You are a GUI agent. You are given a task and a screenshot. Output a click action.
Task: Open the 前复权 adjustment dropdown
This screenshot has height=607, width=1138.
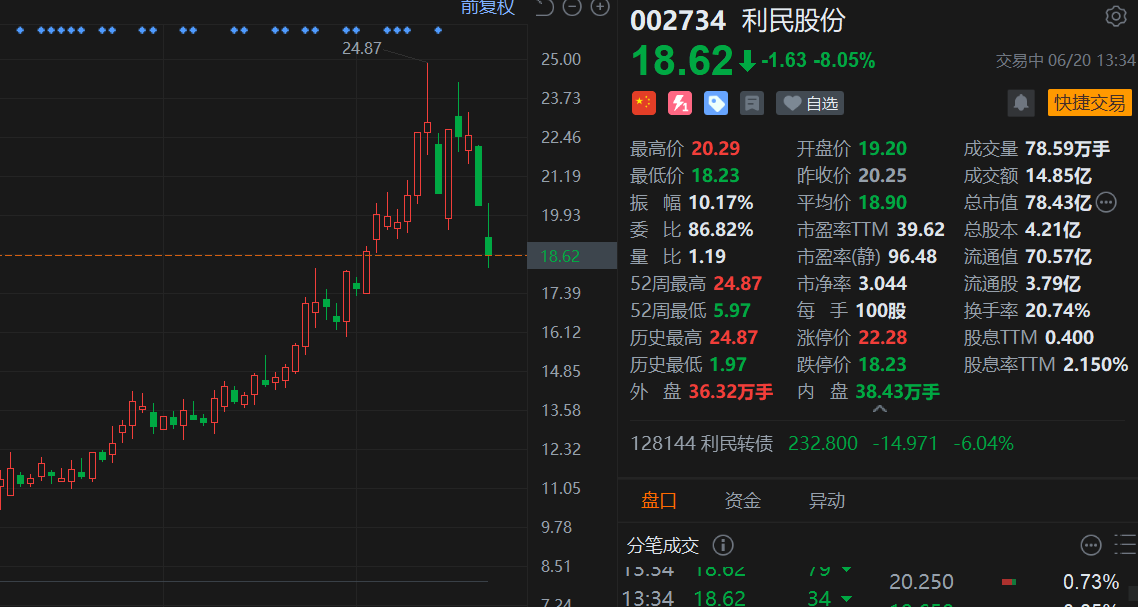coord(488,7)
